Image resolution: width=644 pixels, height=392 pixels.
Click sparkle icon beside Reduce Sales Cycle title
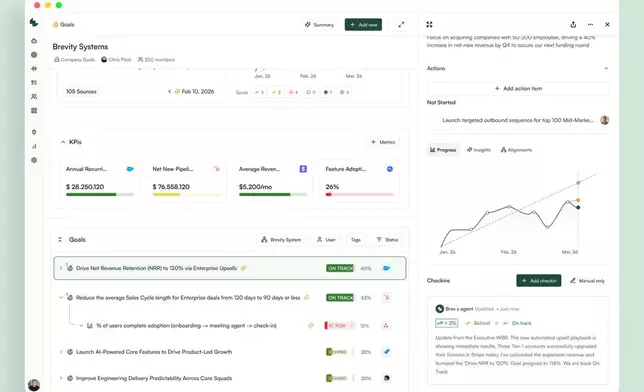[306, 297]
